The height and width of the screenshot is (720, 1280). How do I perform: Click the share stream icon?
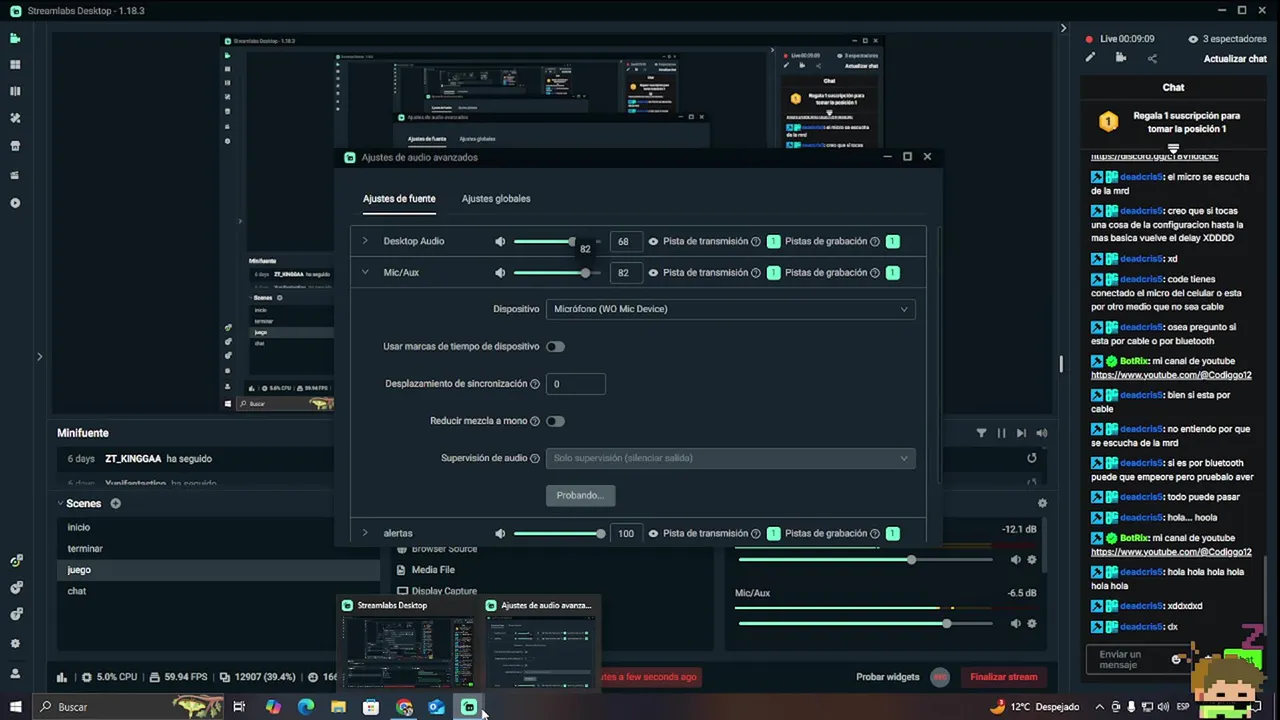1152,58
